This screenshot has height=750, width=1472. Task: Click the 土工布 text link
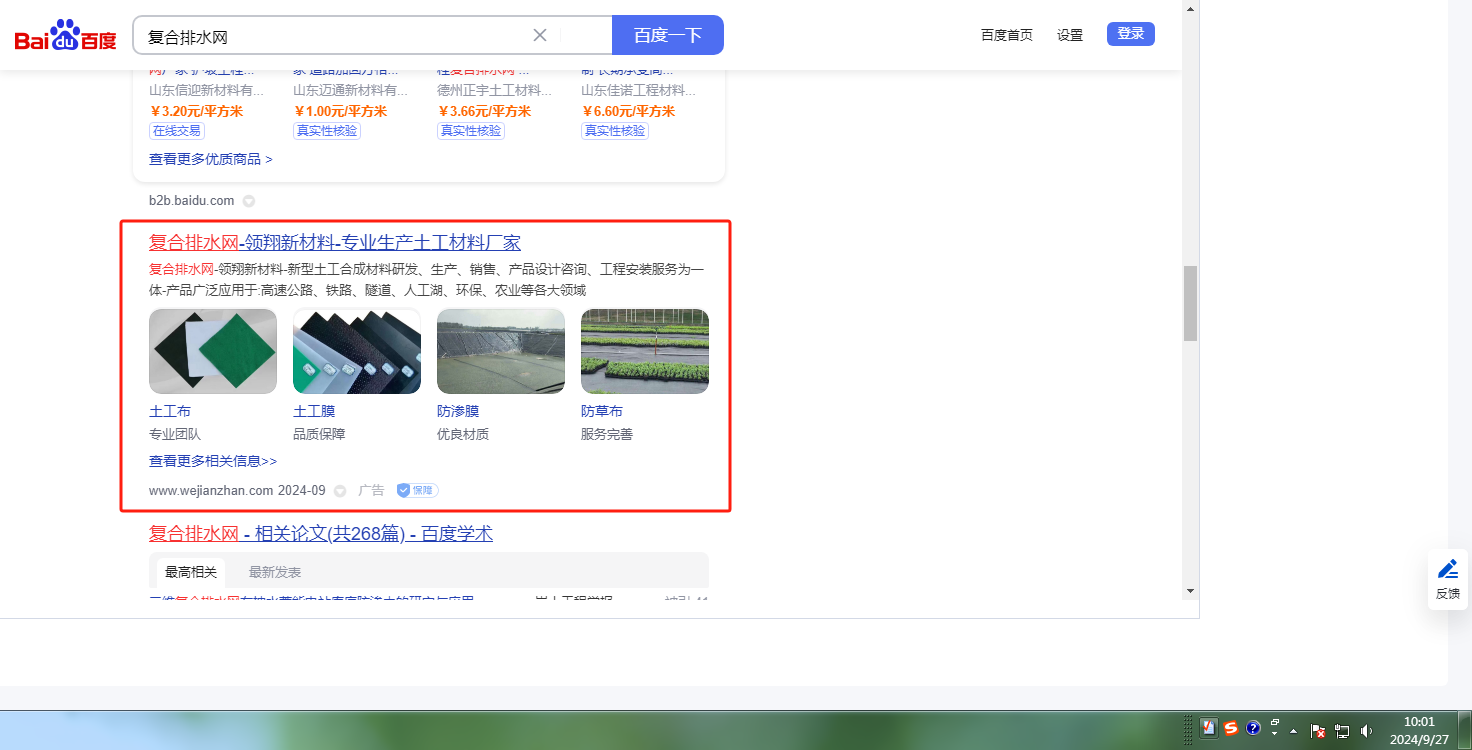(170, 411)
